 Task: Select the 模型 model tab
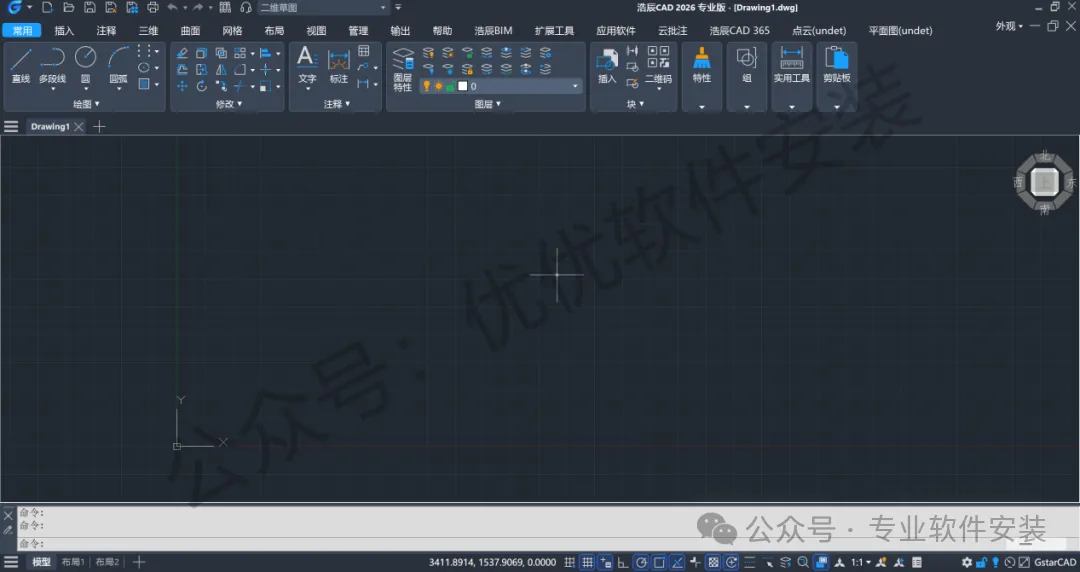point(41,562)
